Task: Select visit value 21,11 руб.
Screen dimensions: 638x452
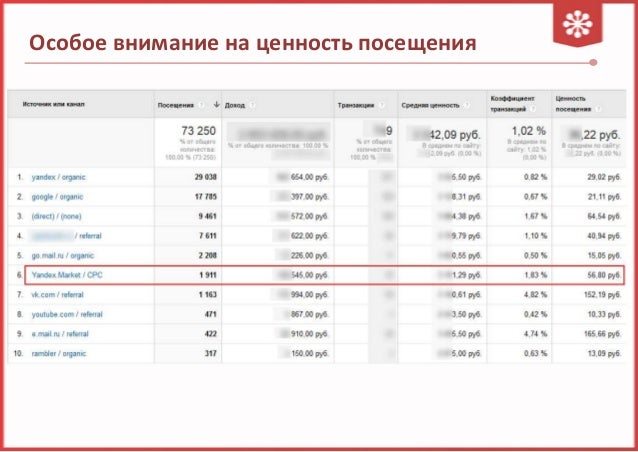Action: pos(604,197)
